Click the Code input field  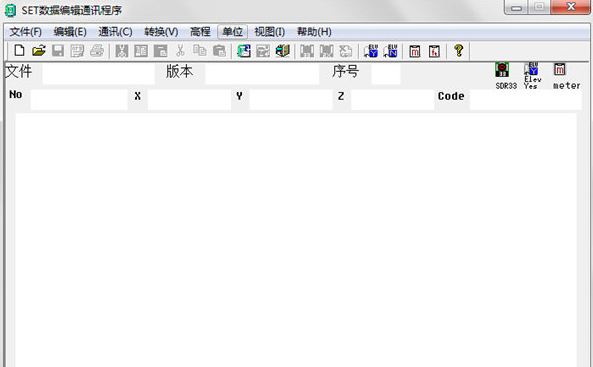pyautogui.click(x=526, y=100)
